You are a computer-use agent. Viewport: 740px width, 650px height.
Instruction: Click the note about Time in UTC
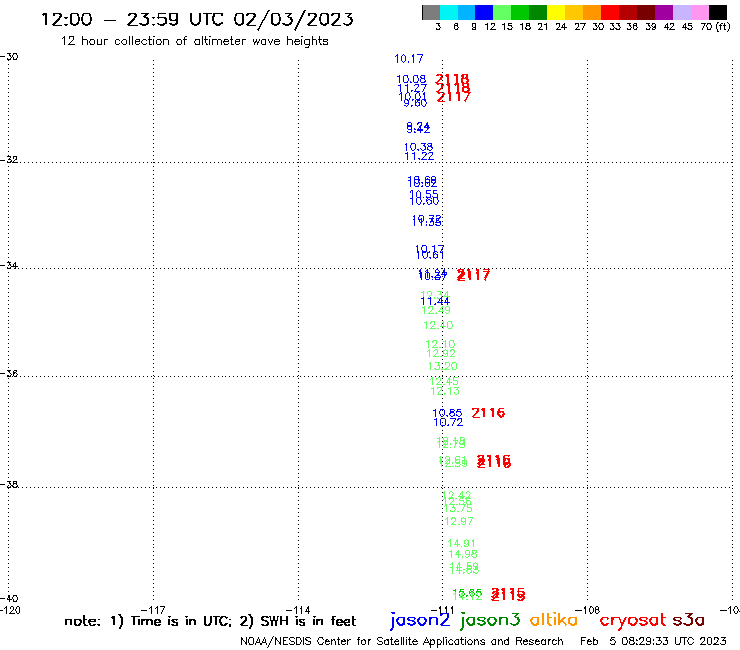pos(210,621)
